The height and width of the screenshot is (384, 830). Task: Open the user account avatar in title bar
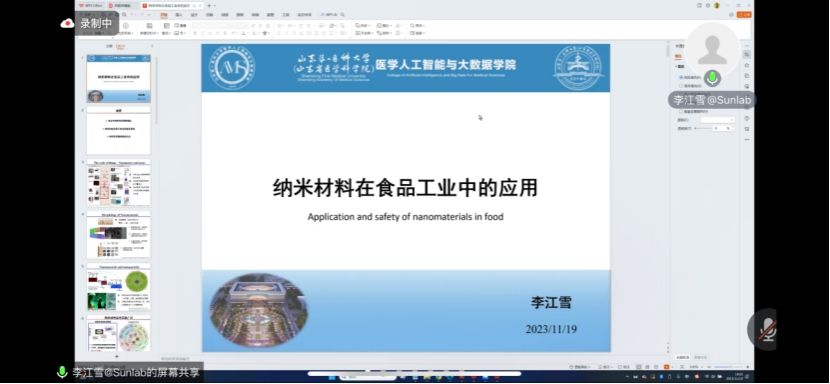click(716, 5)
